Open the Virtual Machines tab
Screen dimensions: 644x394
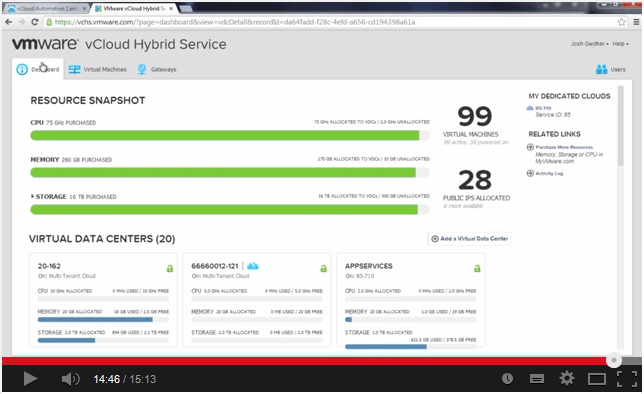click(98, 69)
